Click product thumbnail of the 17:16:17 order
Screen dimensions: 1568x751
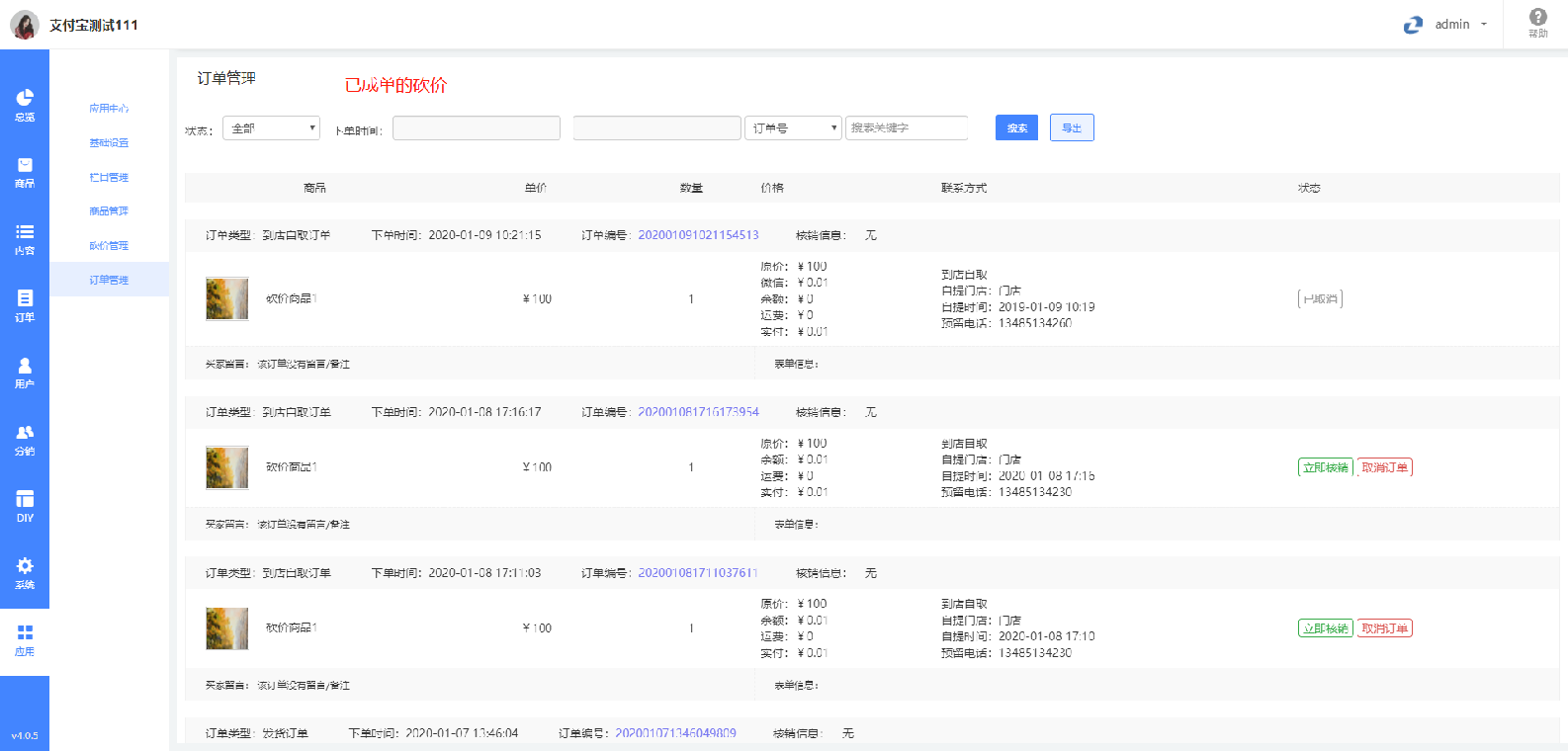(x=227, y=467)
